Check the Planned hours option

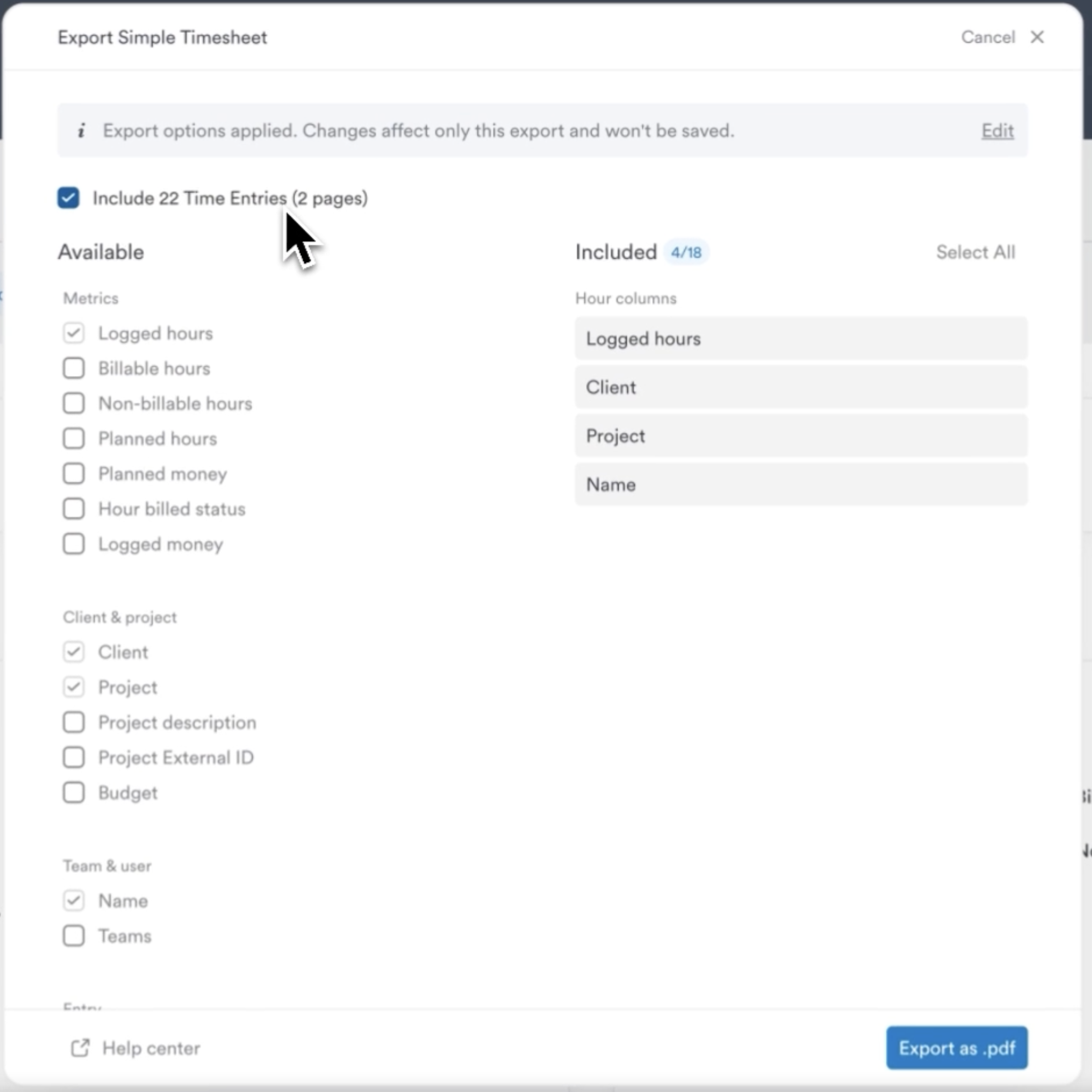click(x=74, y=438)
